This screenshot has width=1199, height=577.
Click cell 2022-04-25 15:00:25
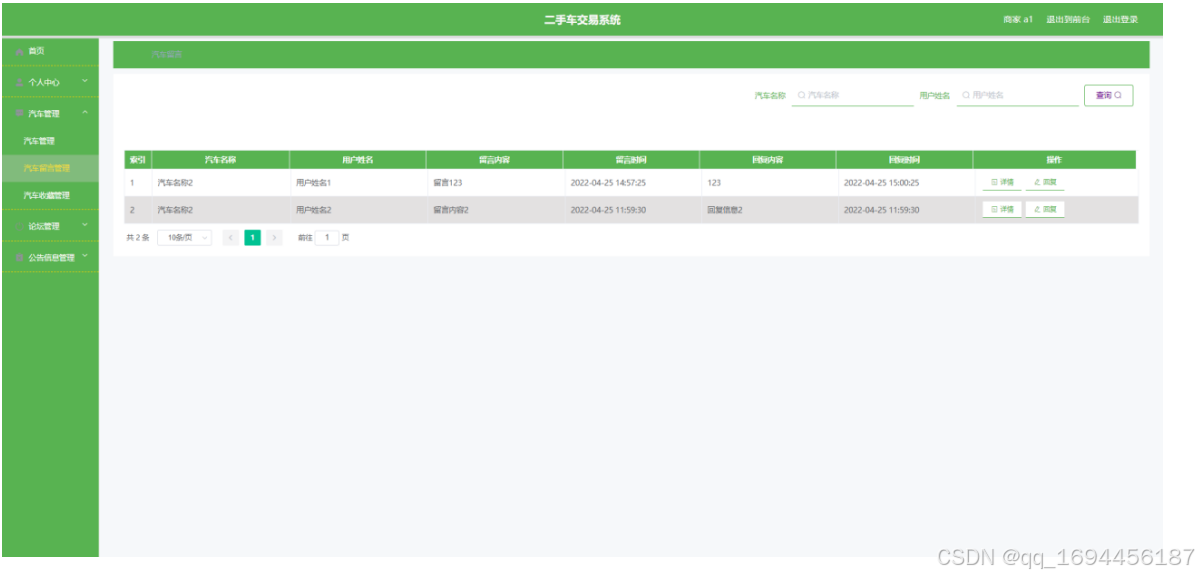(x=882, y=183)
